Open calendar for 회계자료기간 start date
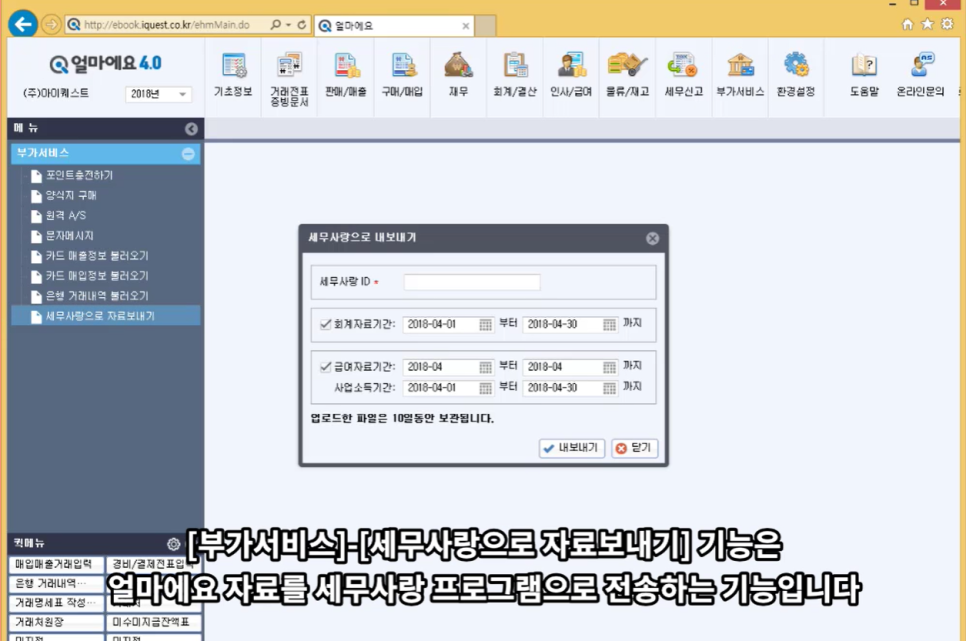966x641 pixels. [x=485, y=325]
